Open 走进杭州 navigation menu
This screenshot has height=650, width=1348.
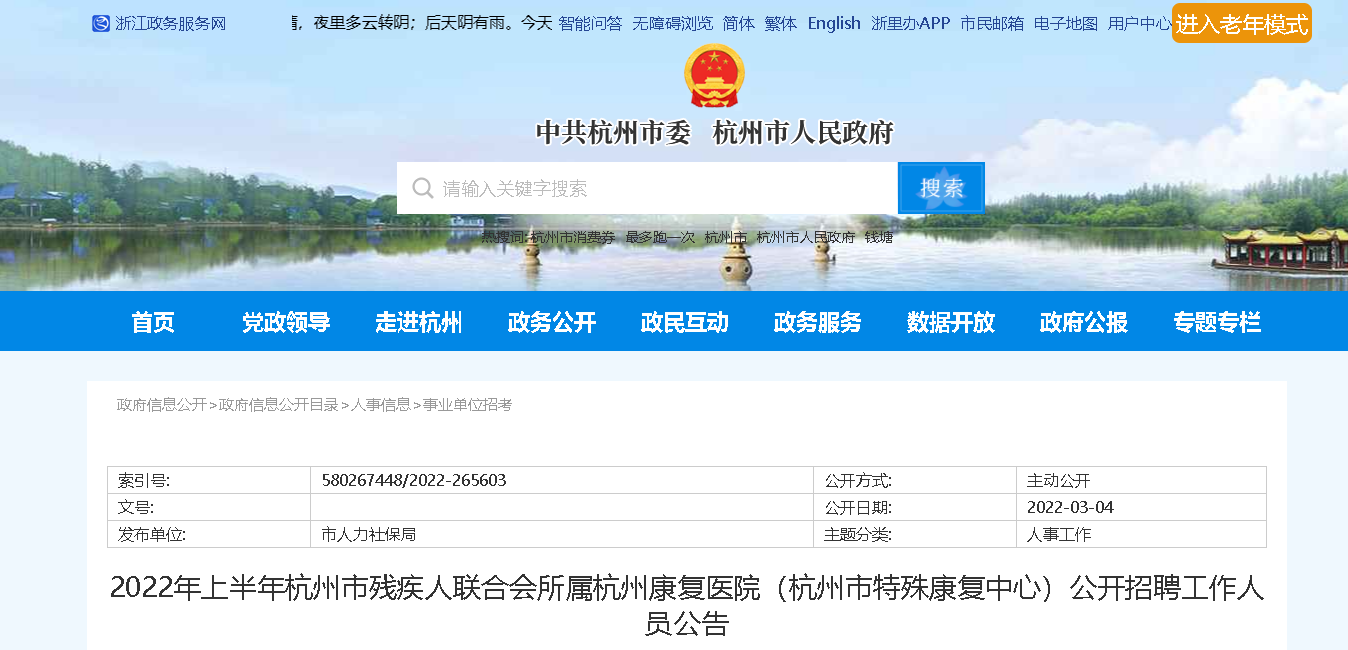(x=419, y=322)
